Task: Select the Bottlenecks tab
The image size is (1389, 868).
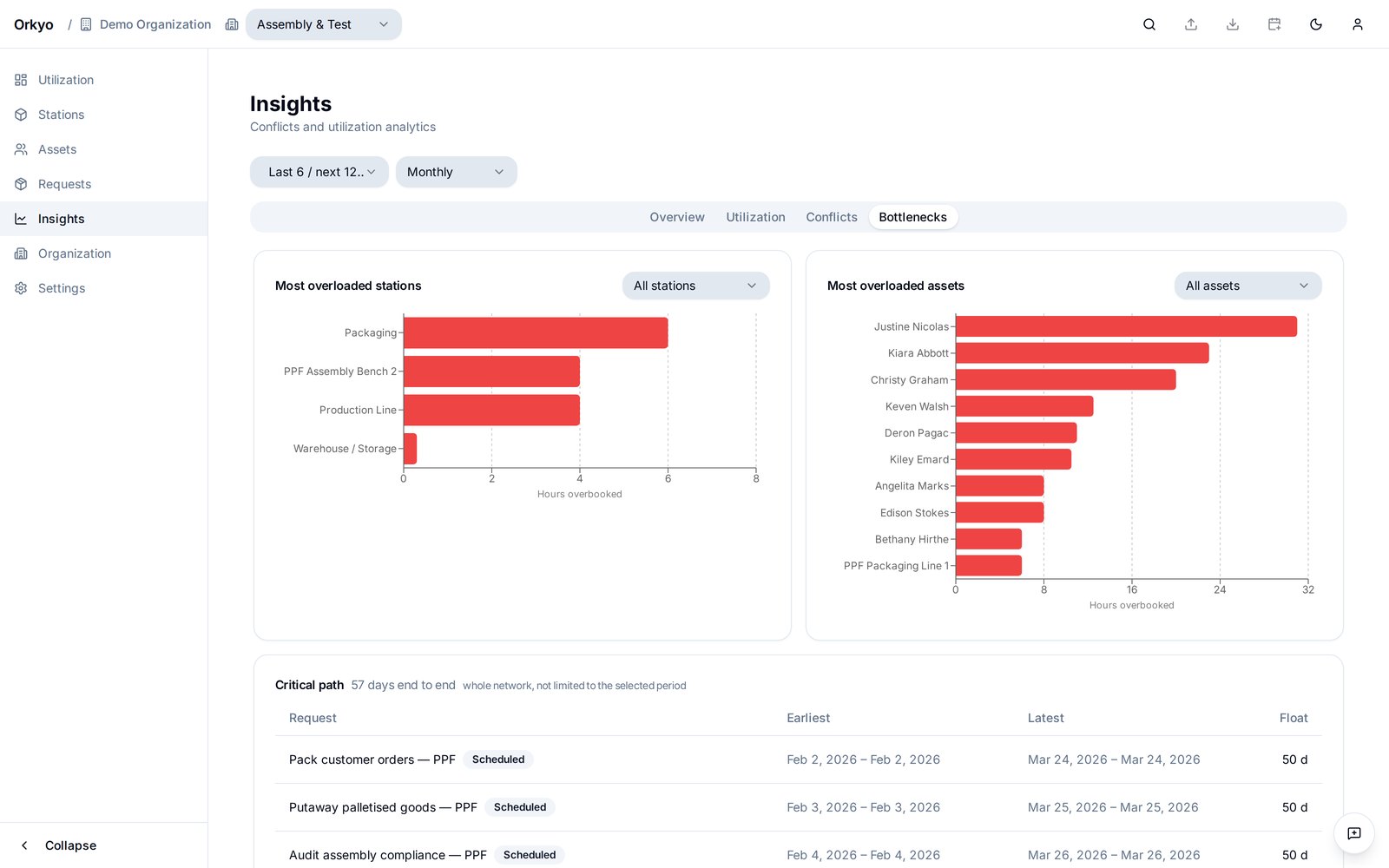Action: tap(913, 217)
